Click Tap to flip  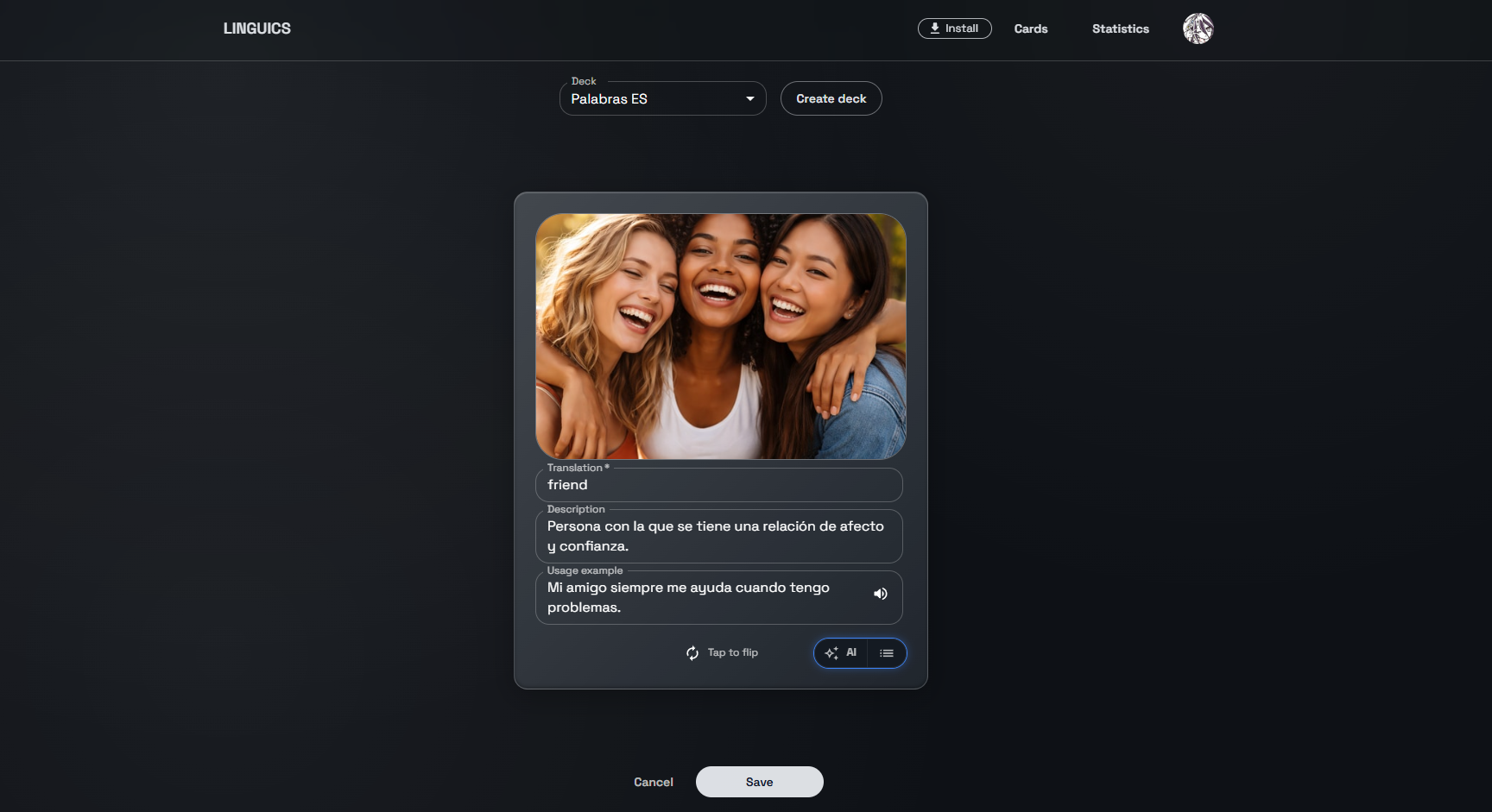[x=722, y=652]
